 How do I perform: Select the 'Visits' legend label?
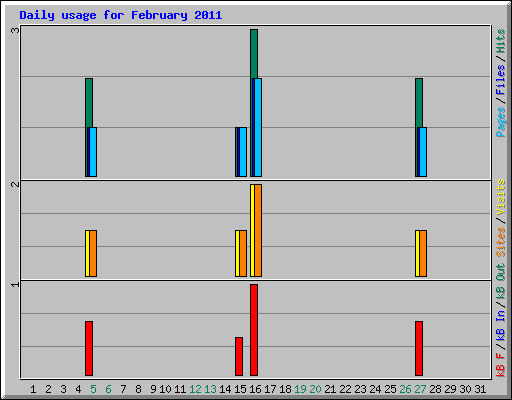tap(501, 197)
